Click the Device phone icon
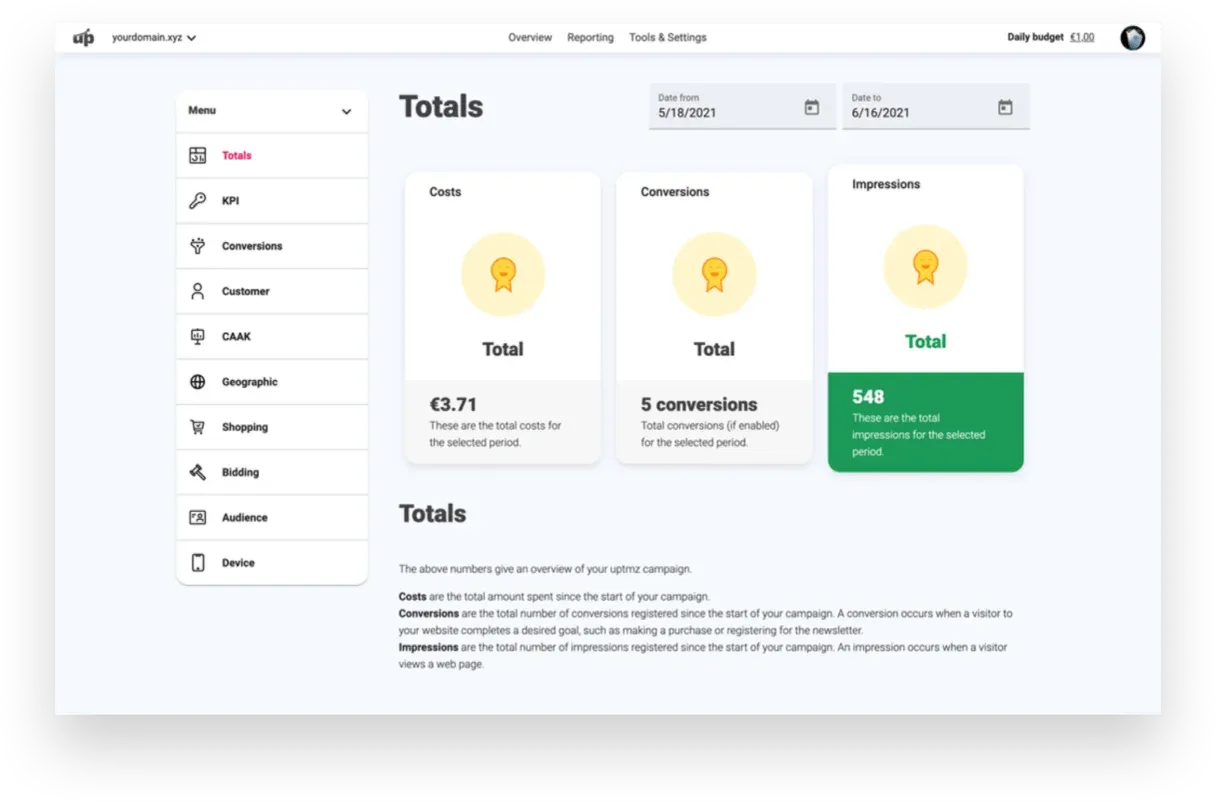The width and height of the screenshot is (1216, 802). click(198, 563)
